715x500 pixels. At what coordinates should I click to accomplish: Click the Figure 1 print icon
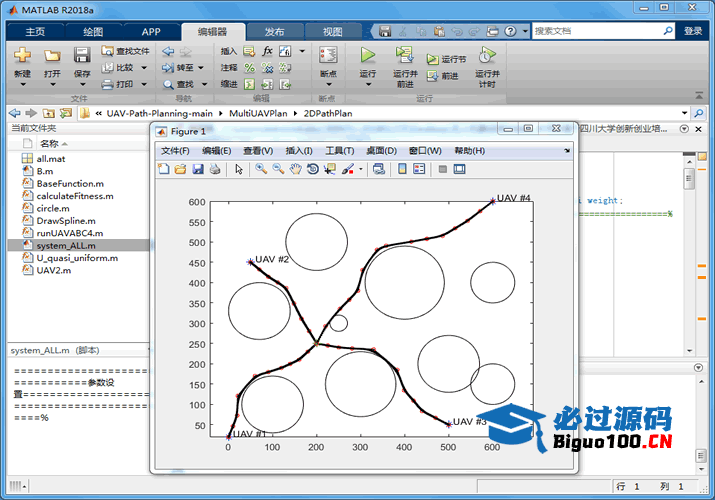pyautogui.click(x=215, y=169)
